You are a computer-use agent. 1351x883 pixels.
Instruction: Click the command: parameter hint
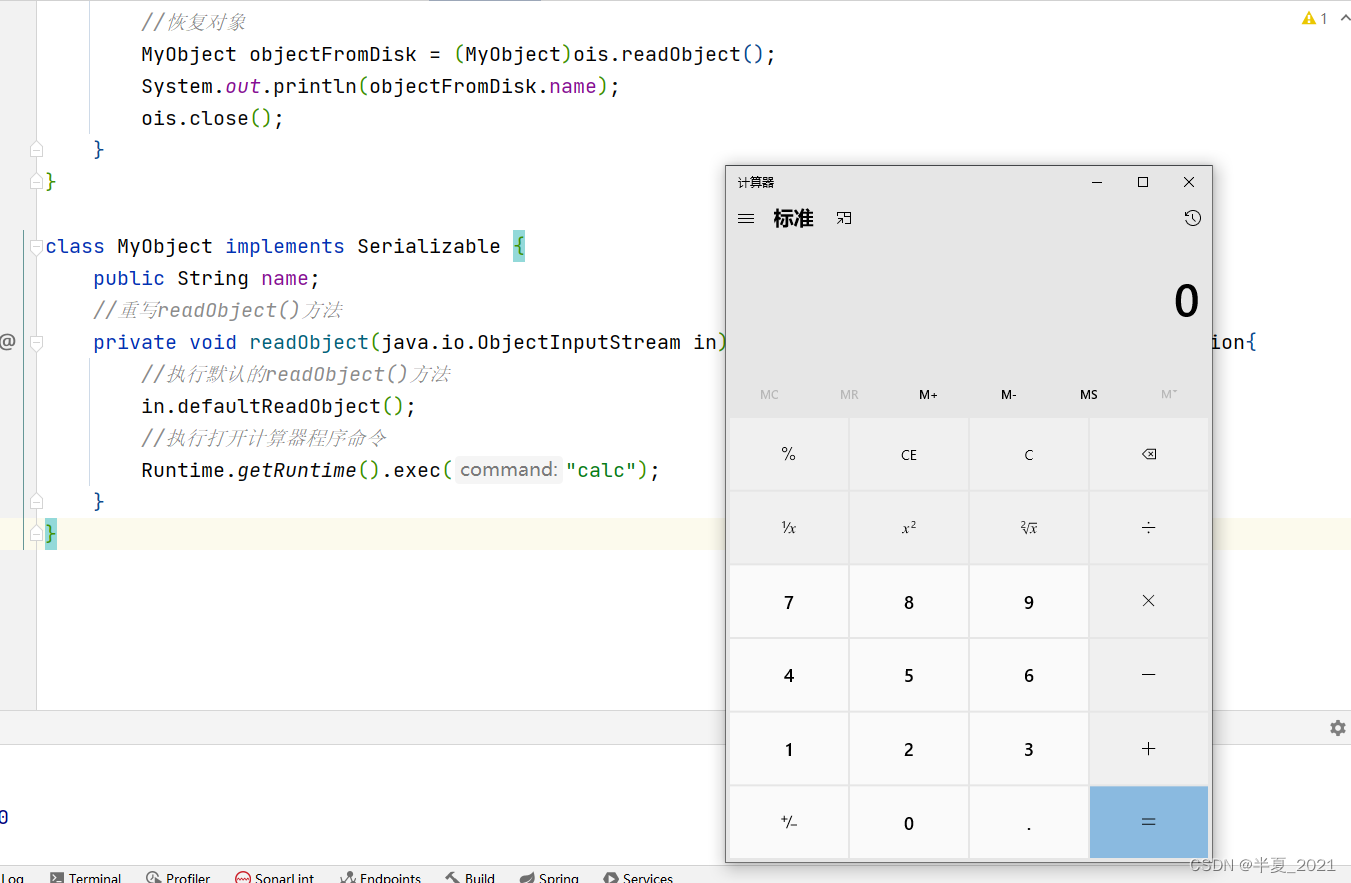pos(509,470)
